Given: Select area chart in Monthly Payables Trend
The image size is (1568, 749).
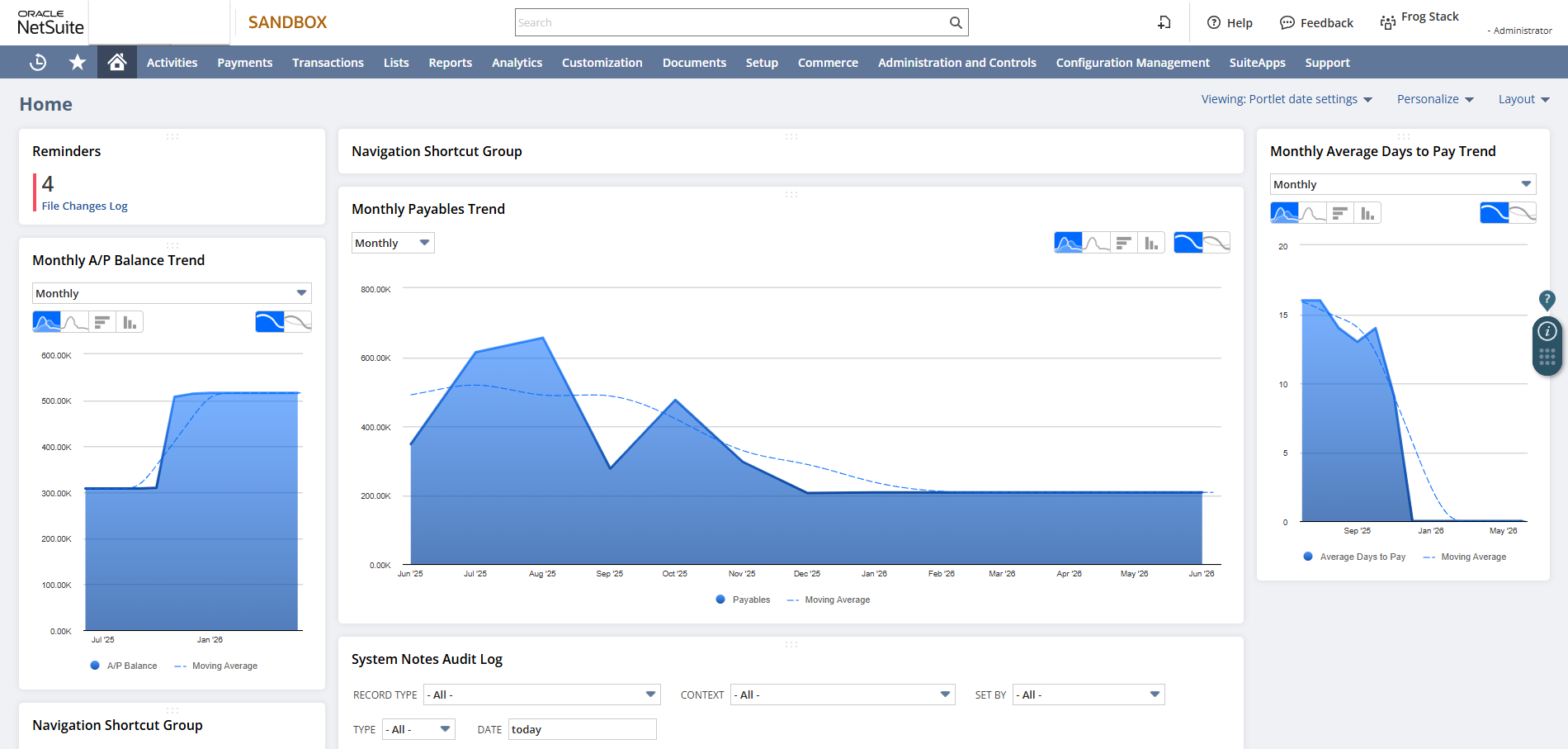Looking at the screenshot, I should click(1068, 242).
